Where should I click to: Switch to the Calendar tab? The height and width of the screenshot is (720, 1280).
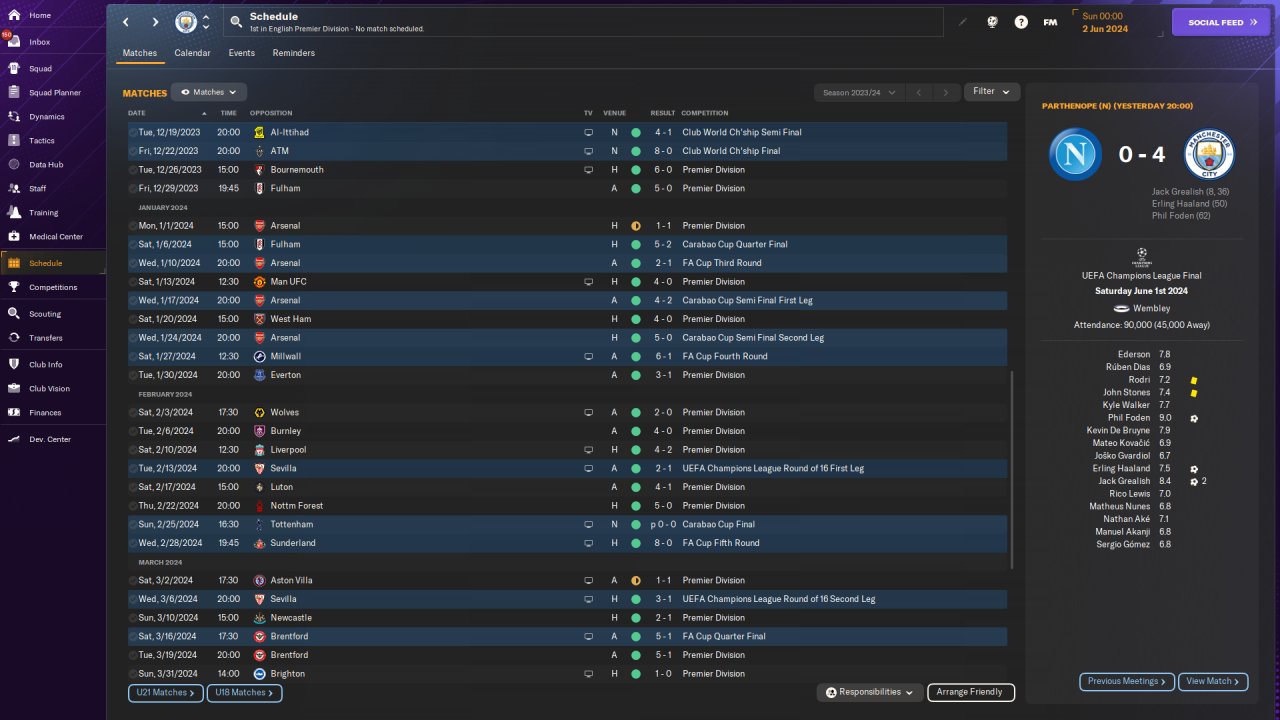tap(192, 53)
